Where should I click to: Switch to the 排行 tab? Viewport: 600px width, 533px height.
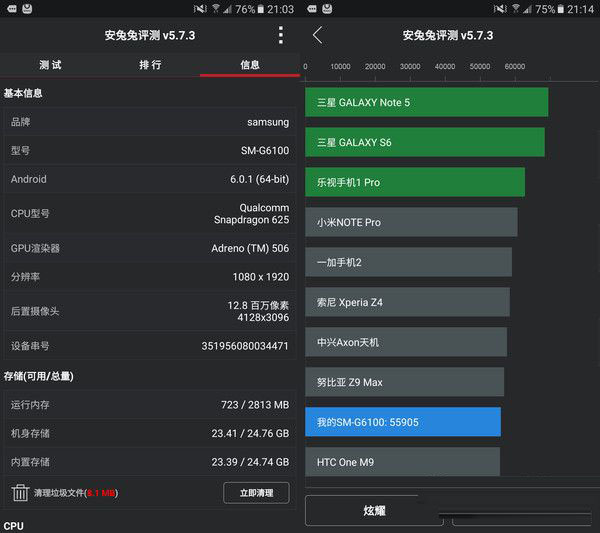point(150,65)
